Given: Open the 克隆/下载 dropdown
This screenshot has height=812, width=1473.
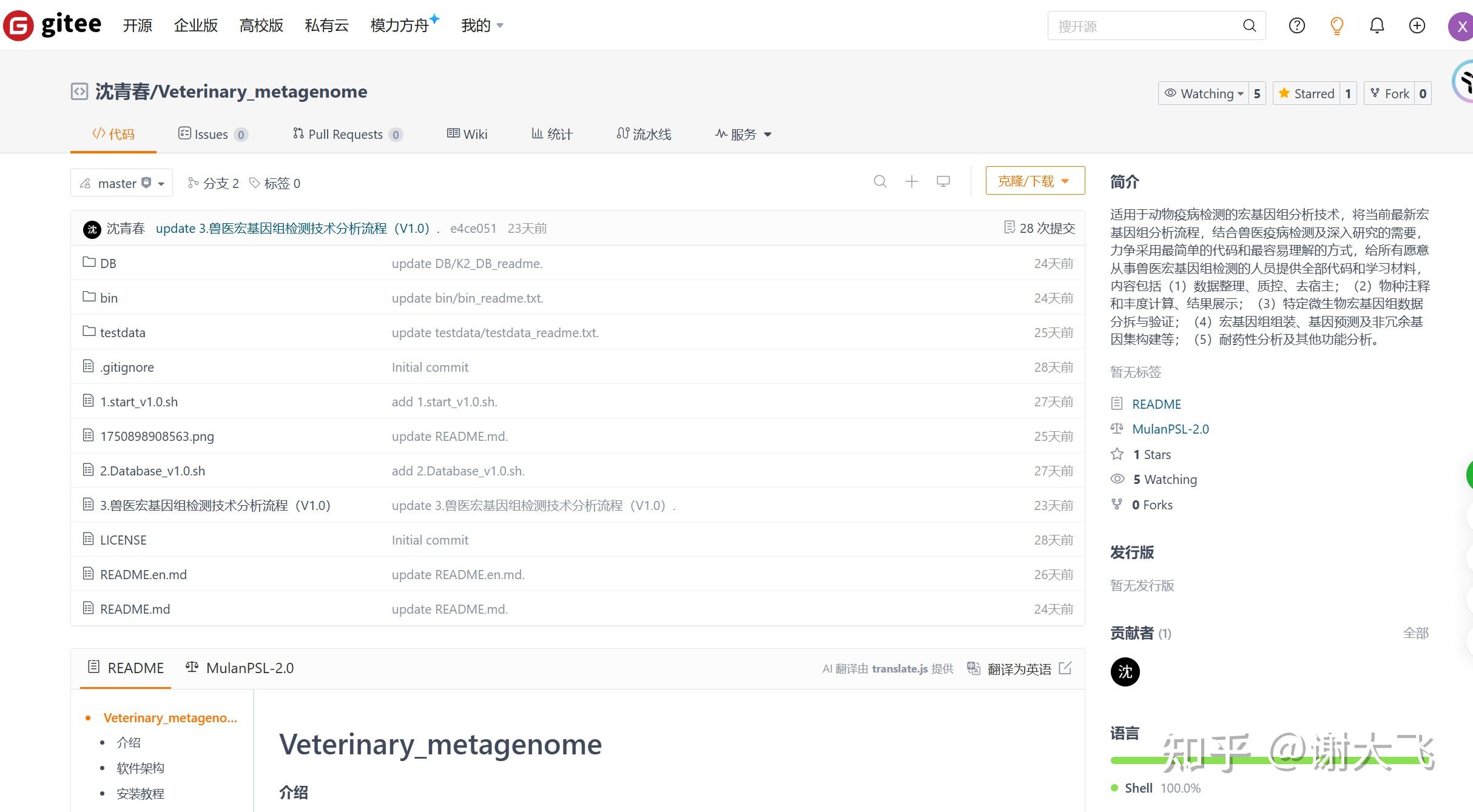Looking at the screenshot, I should [1034, 181].
